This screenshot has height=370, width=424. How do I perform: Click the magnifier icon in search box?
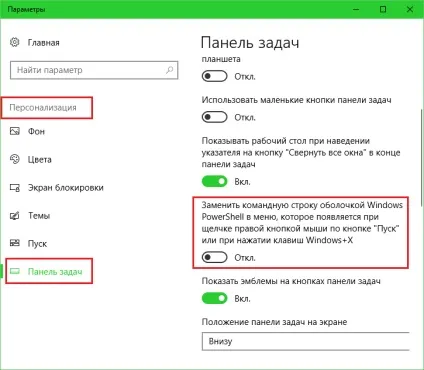[x=170, y=70]
